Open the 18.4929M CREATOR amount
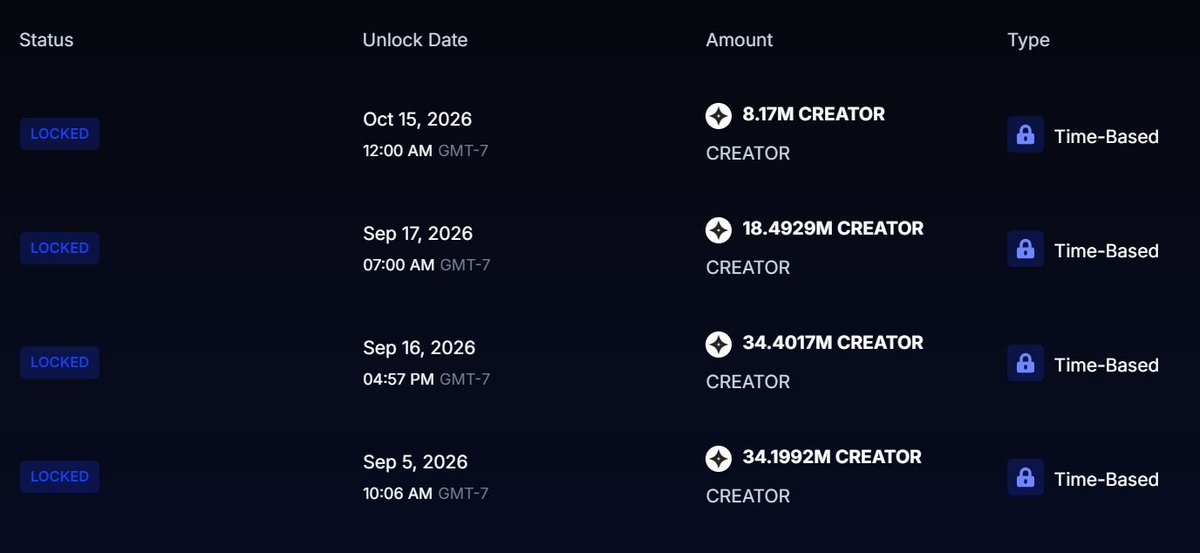This screenshot has width=1200, height=553. (x=832, y=229)
